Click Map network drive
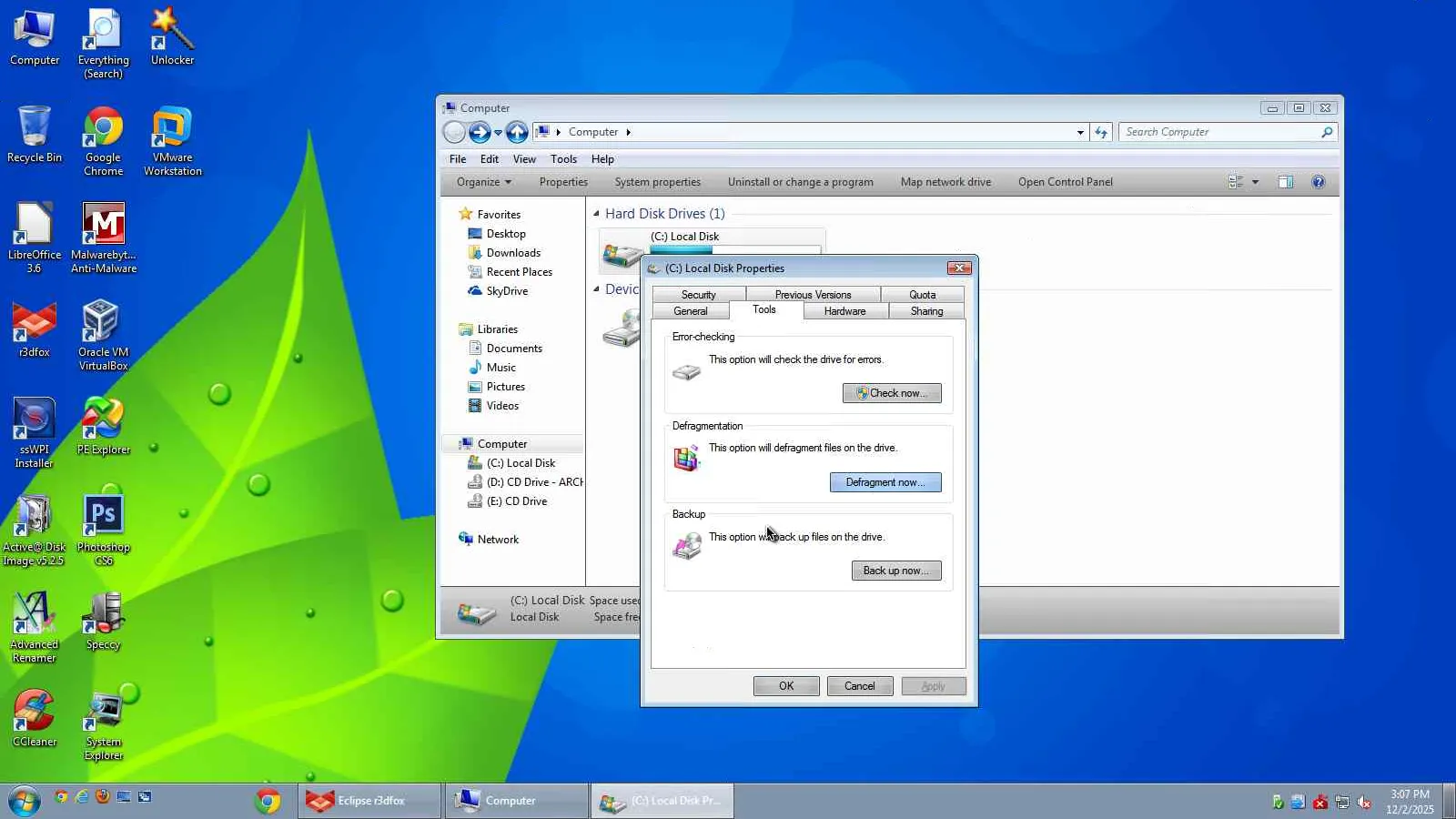Viewport: 1456px width, 819px height. (x=945, y=182)
